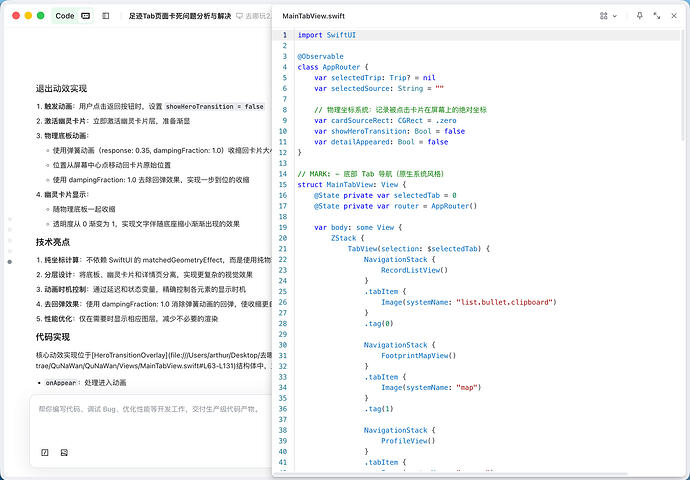Click the comment icon next to conversation title
The width and height of the screenshot is (690, 480).
click(x=251, y=16)
